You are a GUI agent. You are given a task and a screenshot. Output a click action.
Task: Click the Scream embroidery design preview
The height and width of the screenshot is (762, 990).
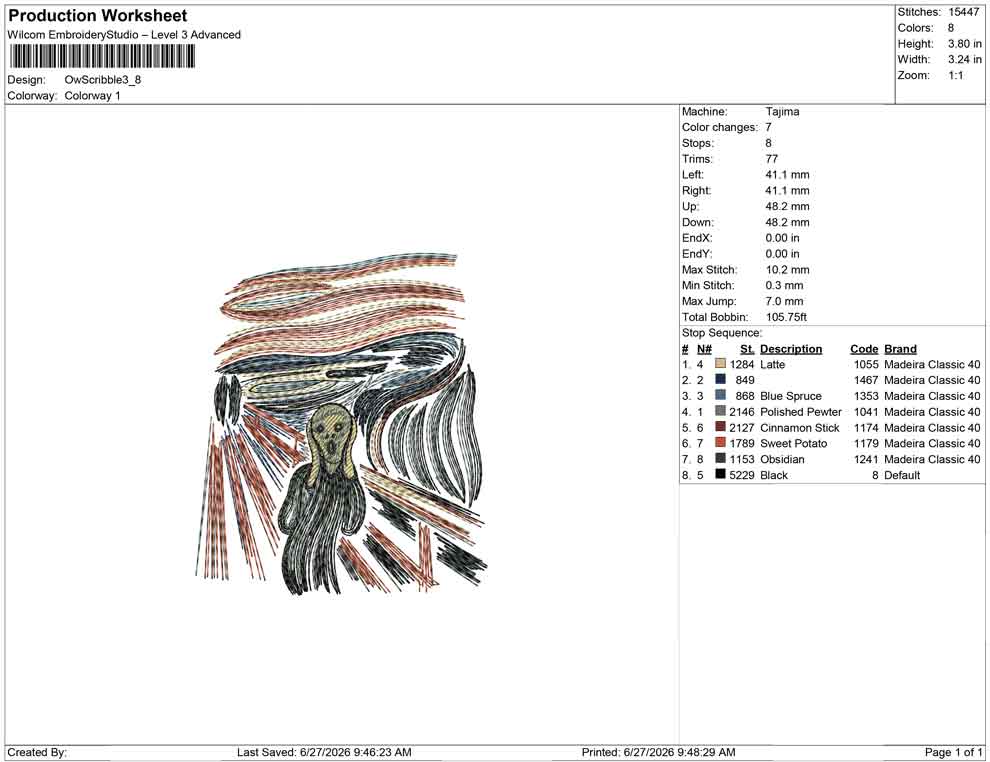coord(342,424)
